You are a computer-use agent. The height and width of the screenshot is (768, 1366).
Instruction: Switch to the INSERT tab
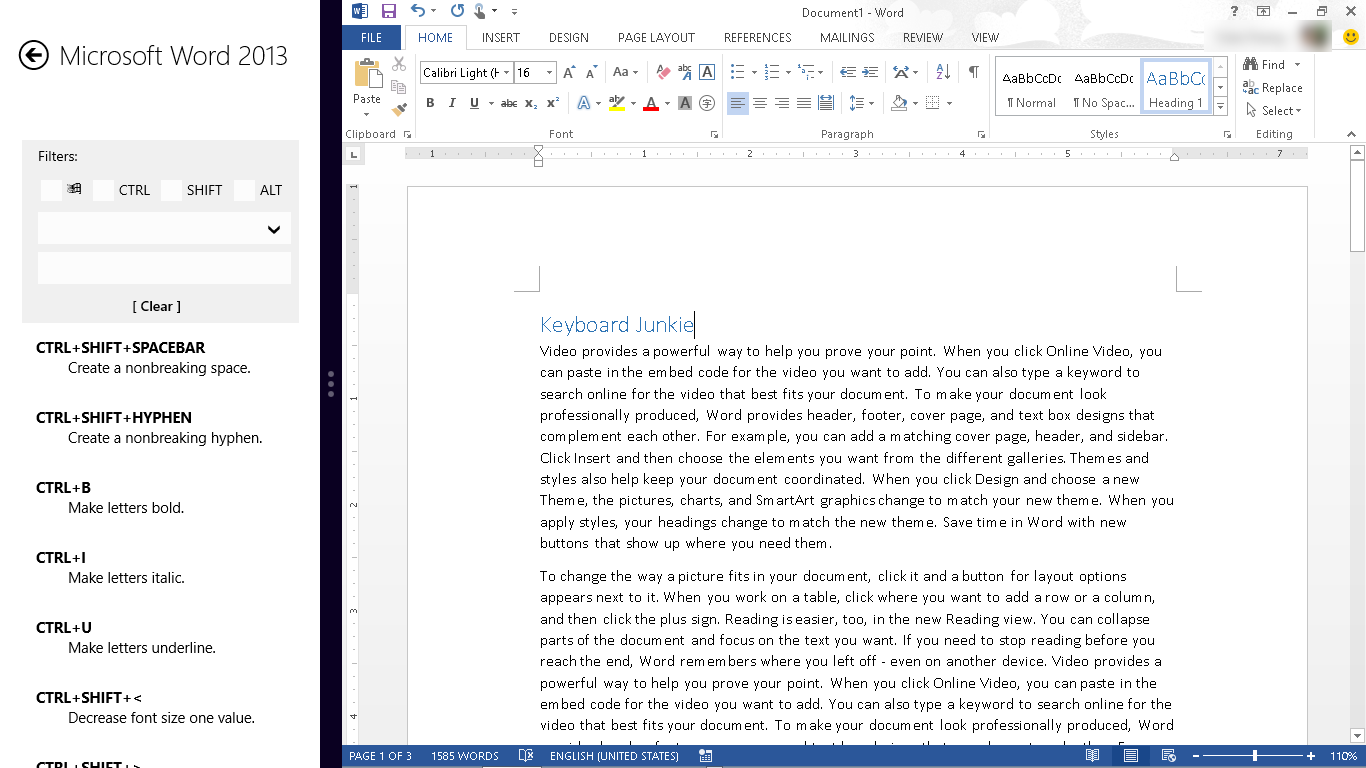tap(501, 38)
